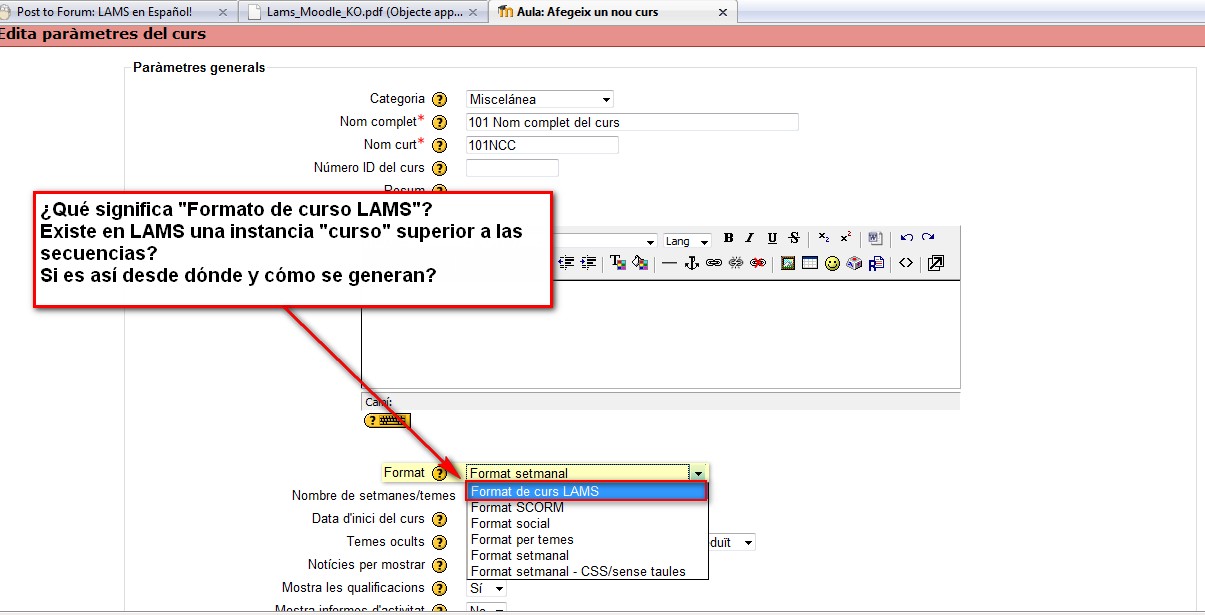
Task: Click the insert image icon
Action: [x=788, y=263]
